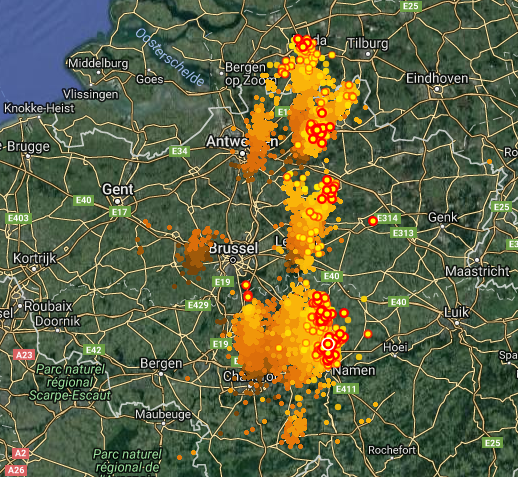Select the red A26 road shield
The height and width of the screenshot is (477, 518).
[x=16, y=470]
